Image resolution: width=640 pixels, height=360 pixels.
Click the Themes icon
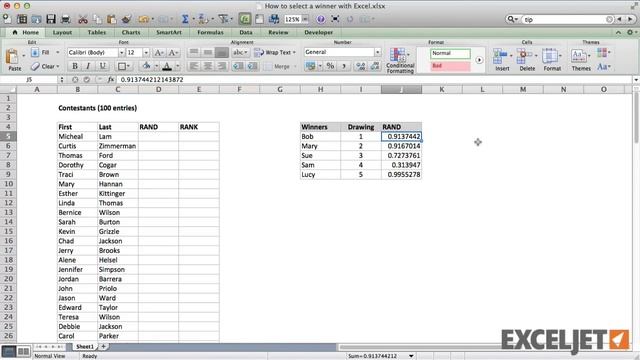(x=579, y=56)
